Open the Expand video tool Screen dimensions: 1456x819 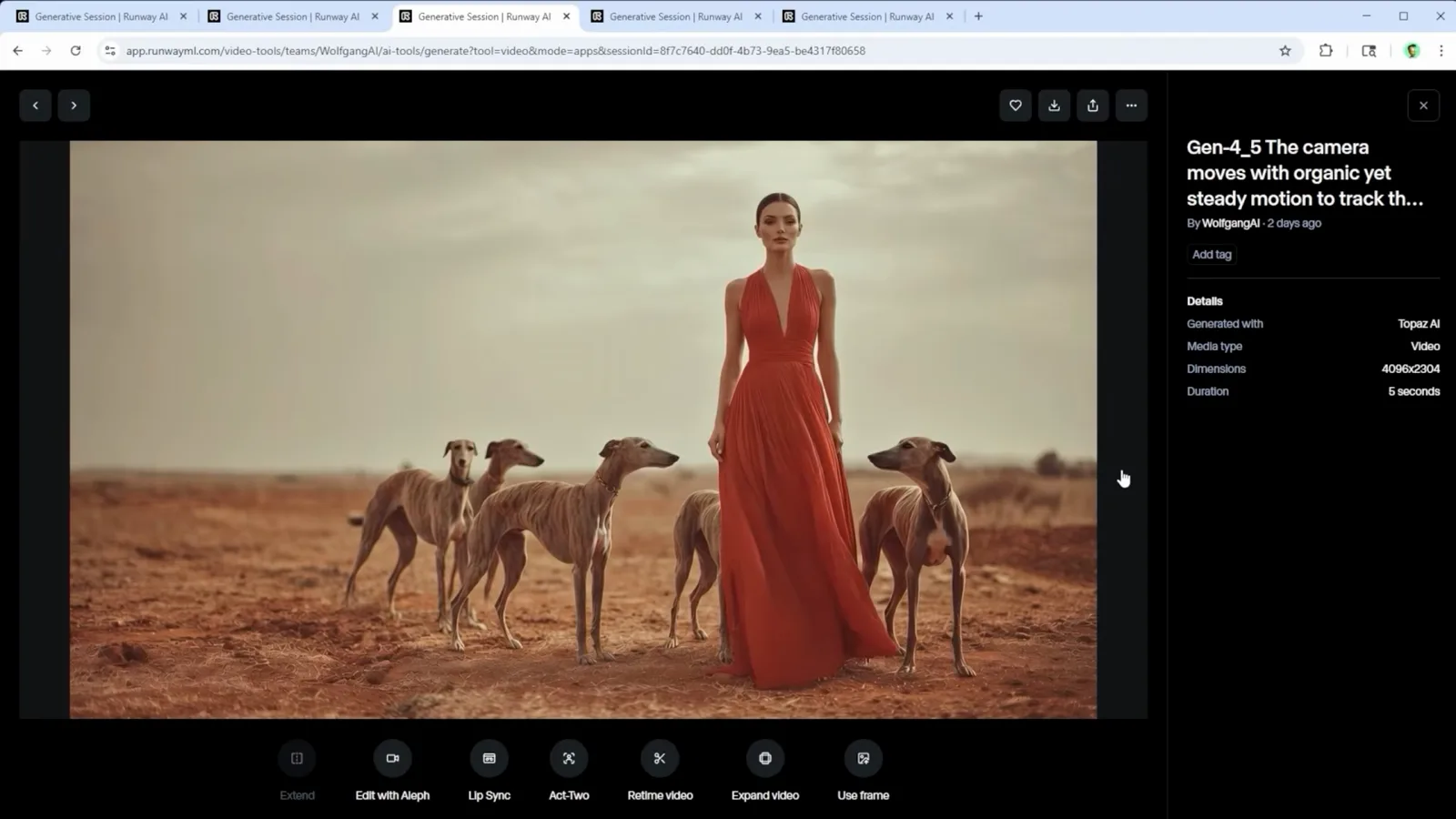(x=765, y=758)
